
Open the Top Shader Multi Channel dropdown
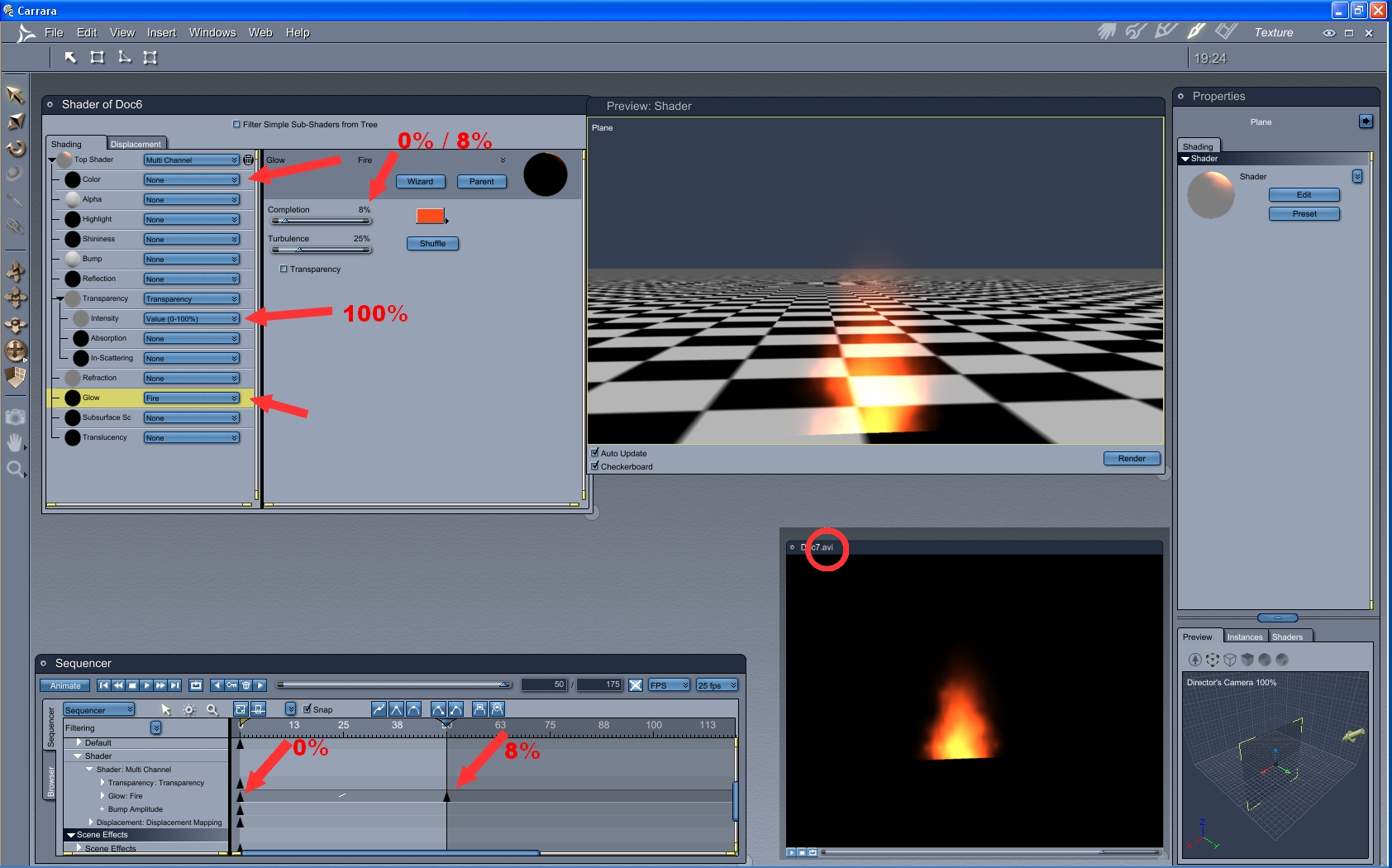(192, 160)
